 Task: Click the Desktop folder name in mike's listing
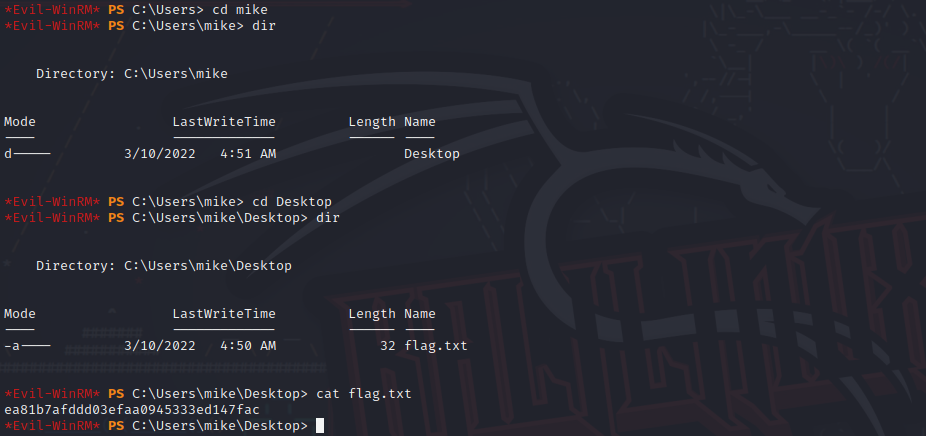click(432, 154)
